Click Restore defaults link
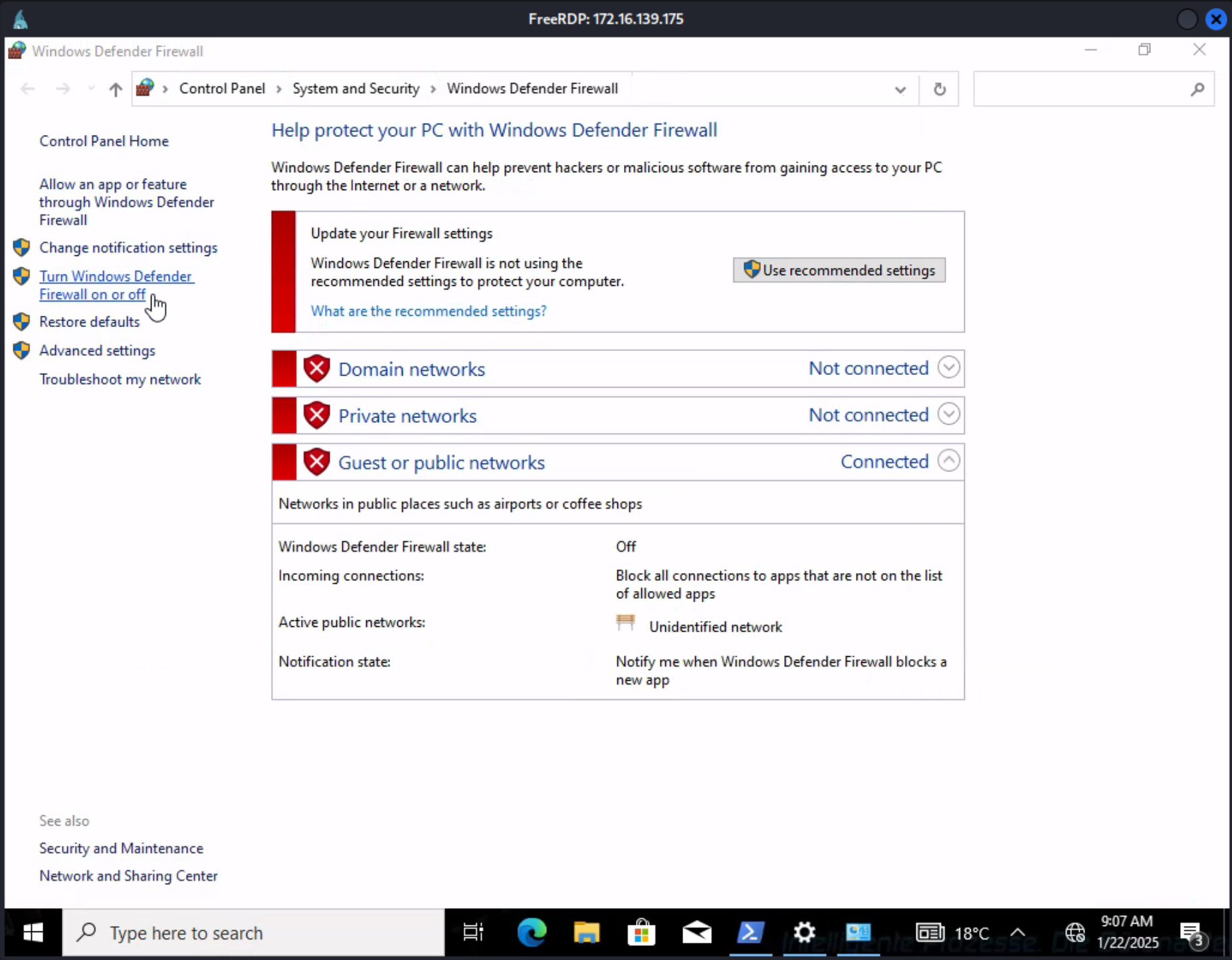This screenshot has width=1232, height=960. [x=89, y=322]
